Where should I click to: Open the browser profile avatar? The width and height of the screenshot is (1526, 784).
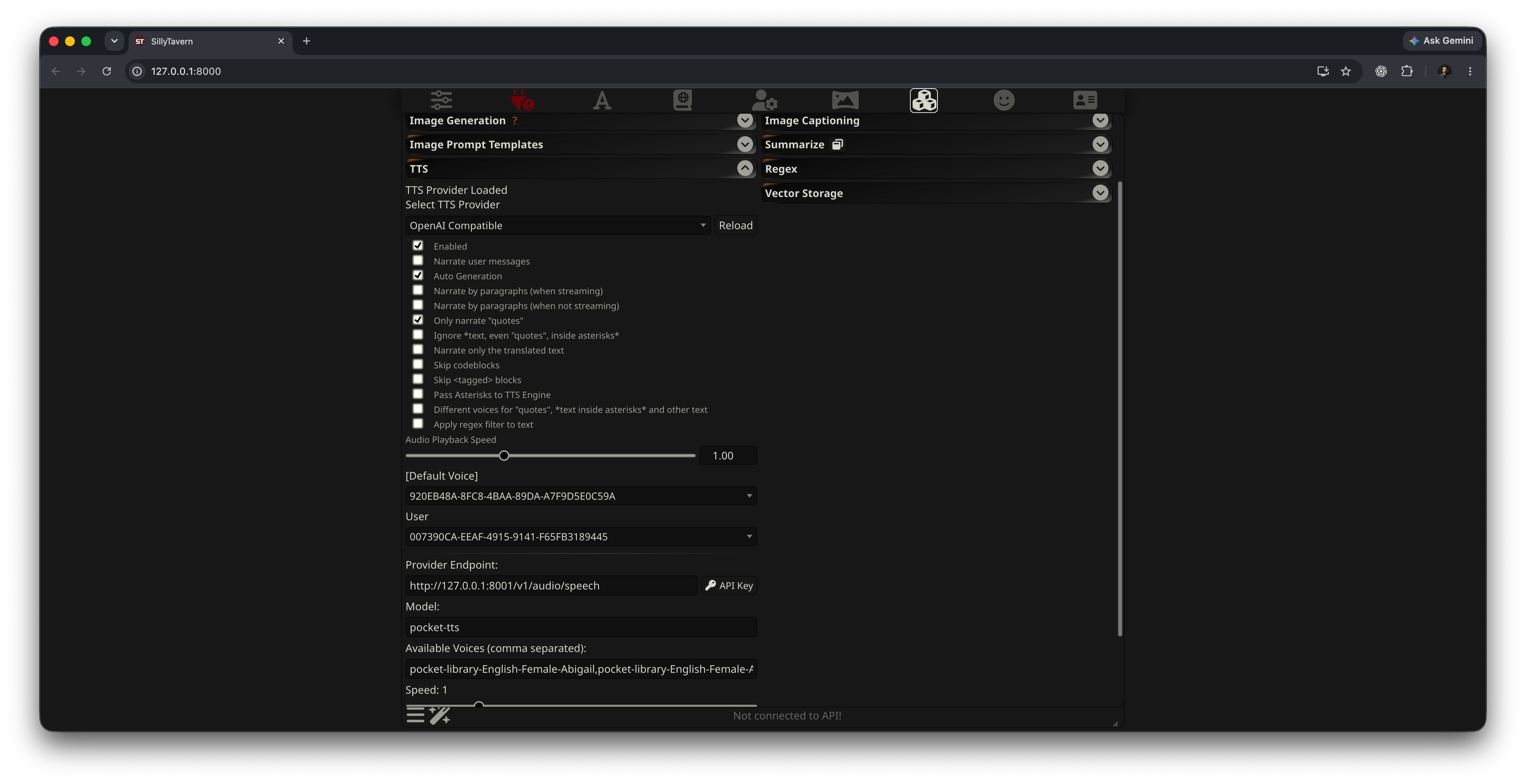pyautogui.click(x=1444, y=71)
